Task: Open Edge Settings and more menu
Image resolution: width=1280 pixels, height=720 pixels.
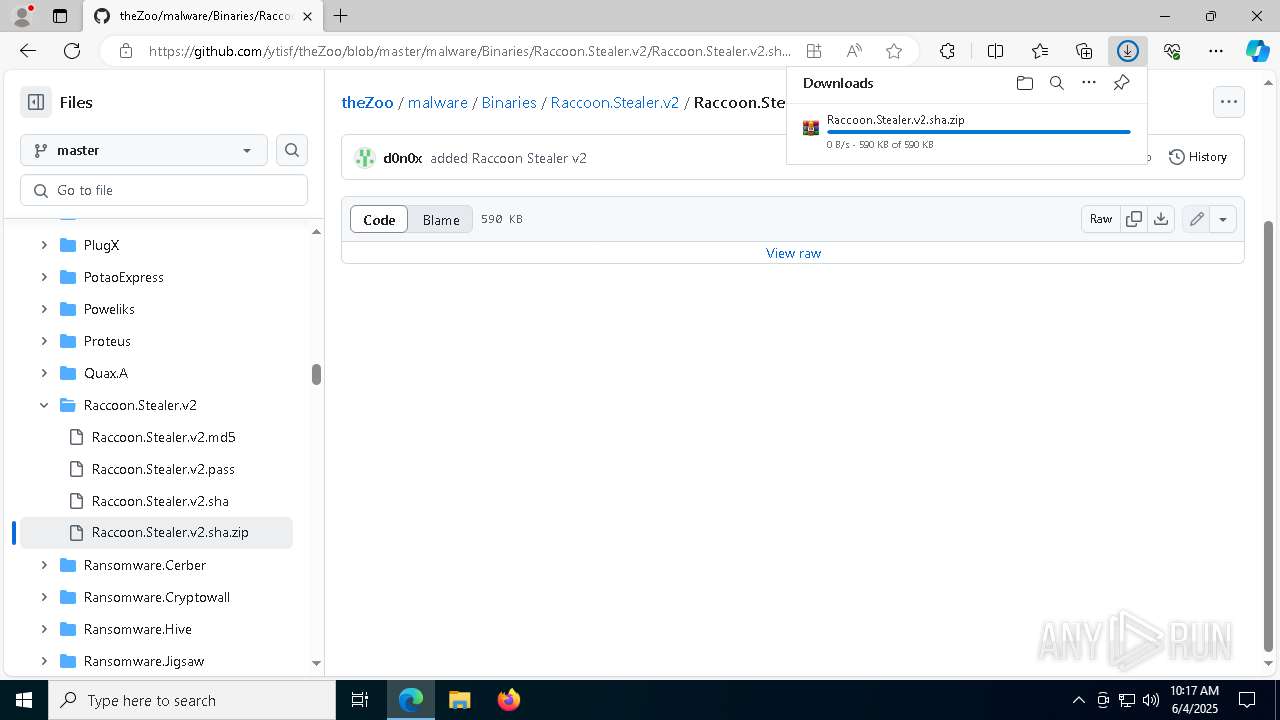Action: [x=1216, y=51]
